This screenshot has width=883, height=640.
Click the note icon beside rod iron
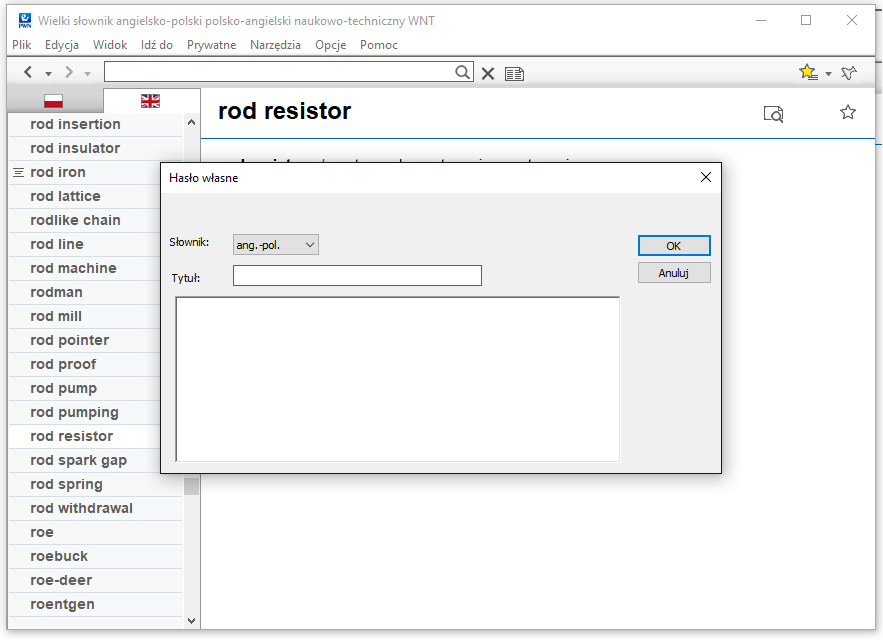pyautogui.click(x=19, y=172)
